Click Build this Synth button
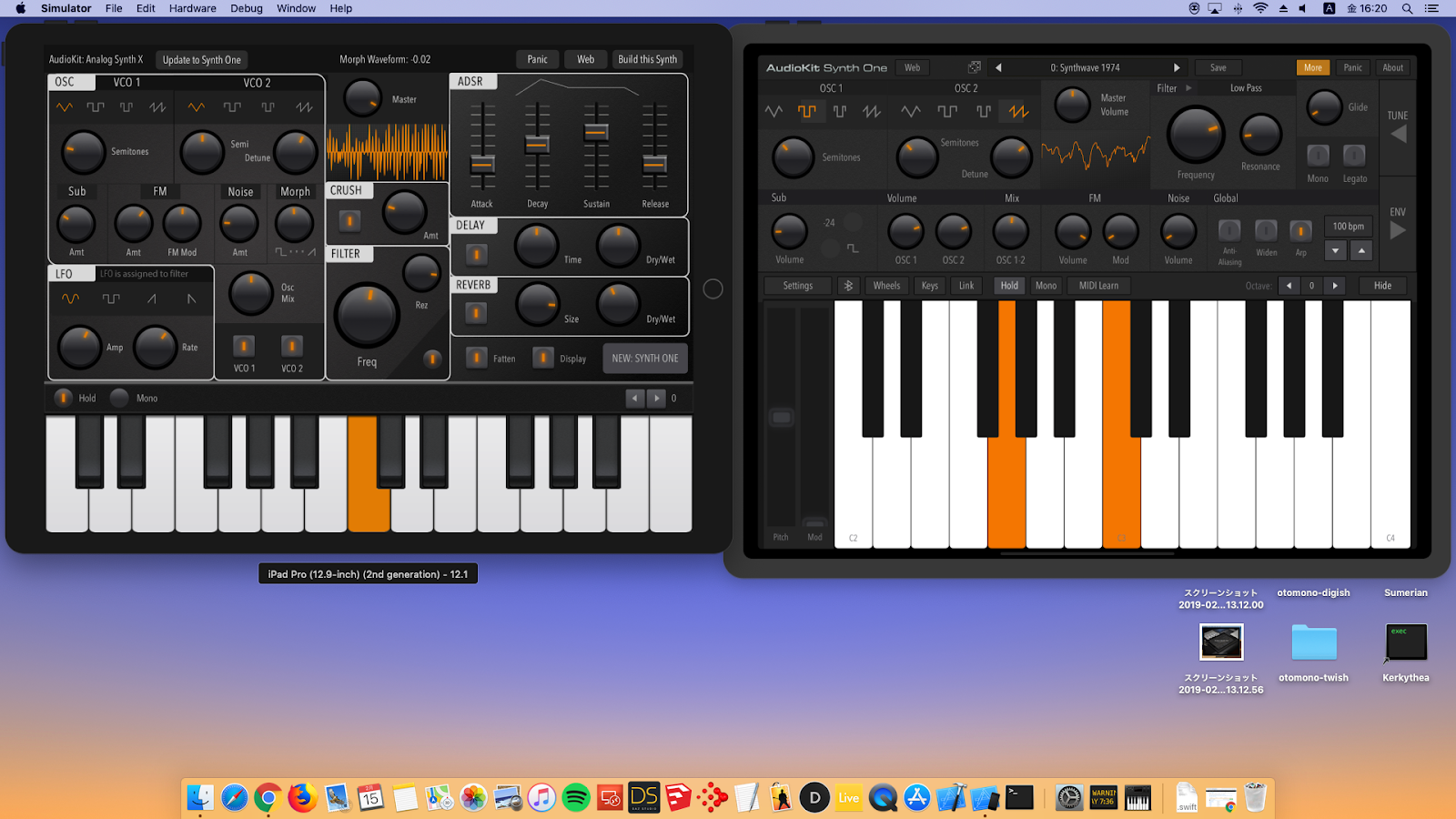The height and width of the screenshot is (819, 1456). (647, 59)
